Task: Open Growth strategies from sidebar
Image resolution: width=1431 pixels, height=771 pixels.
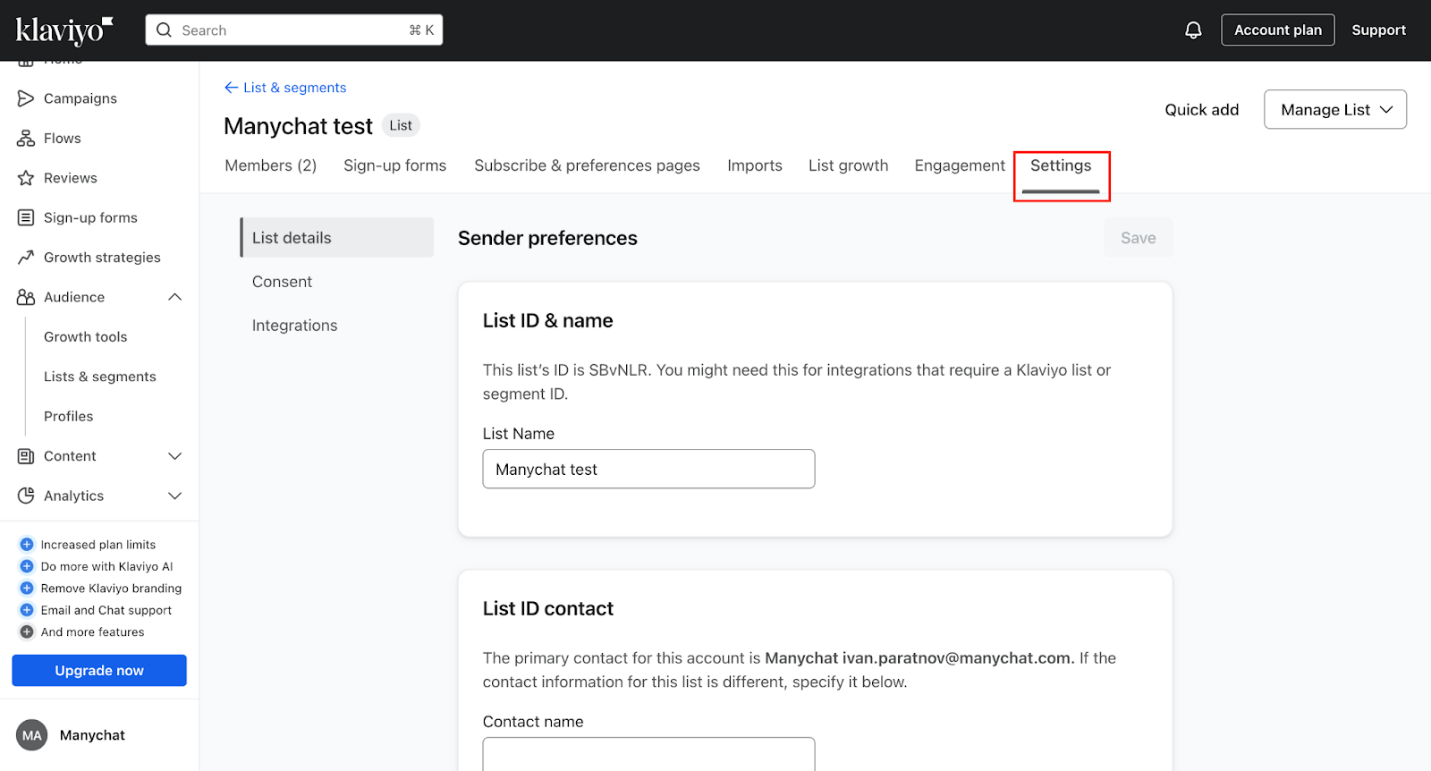Action: point(24,257)
